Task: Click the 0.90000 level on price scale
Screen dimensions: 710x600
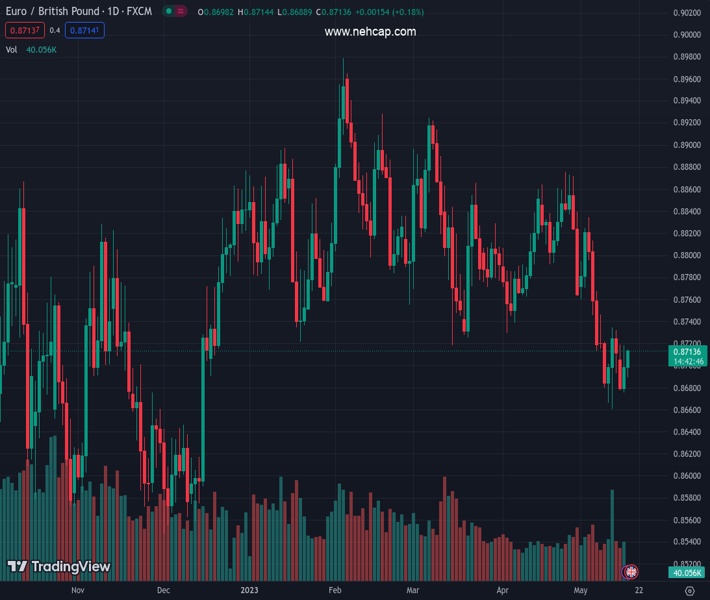Action: 687,35
